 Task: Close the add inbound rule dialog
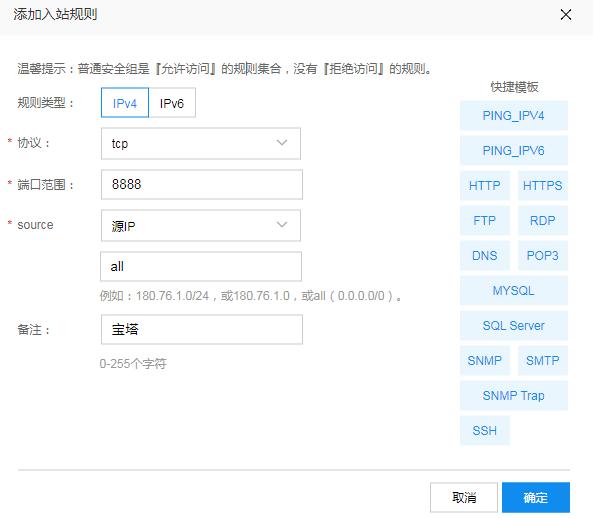(x=565, y=15)
